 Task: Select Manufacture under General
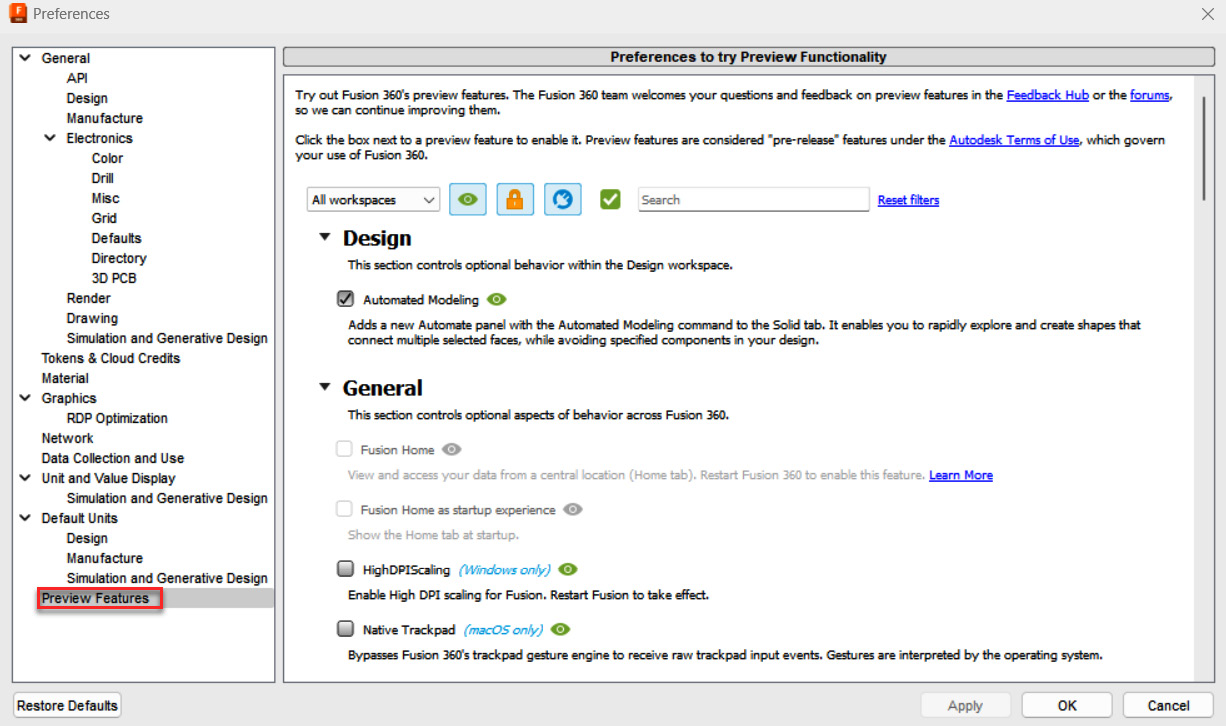(105, 118)
